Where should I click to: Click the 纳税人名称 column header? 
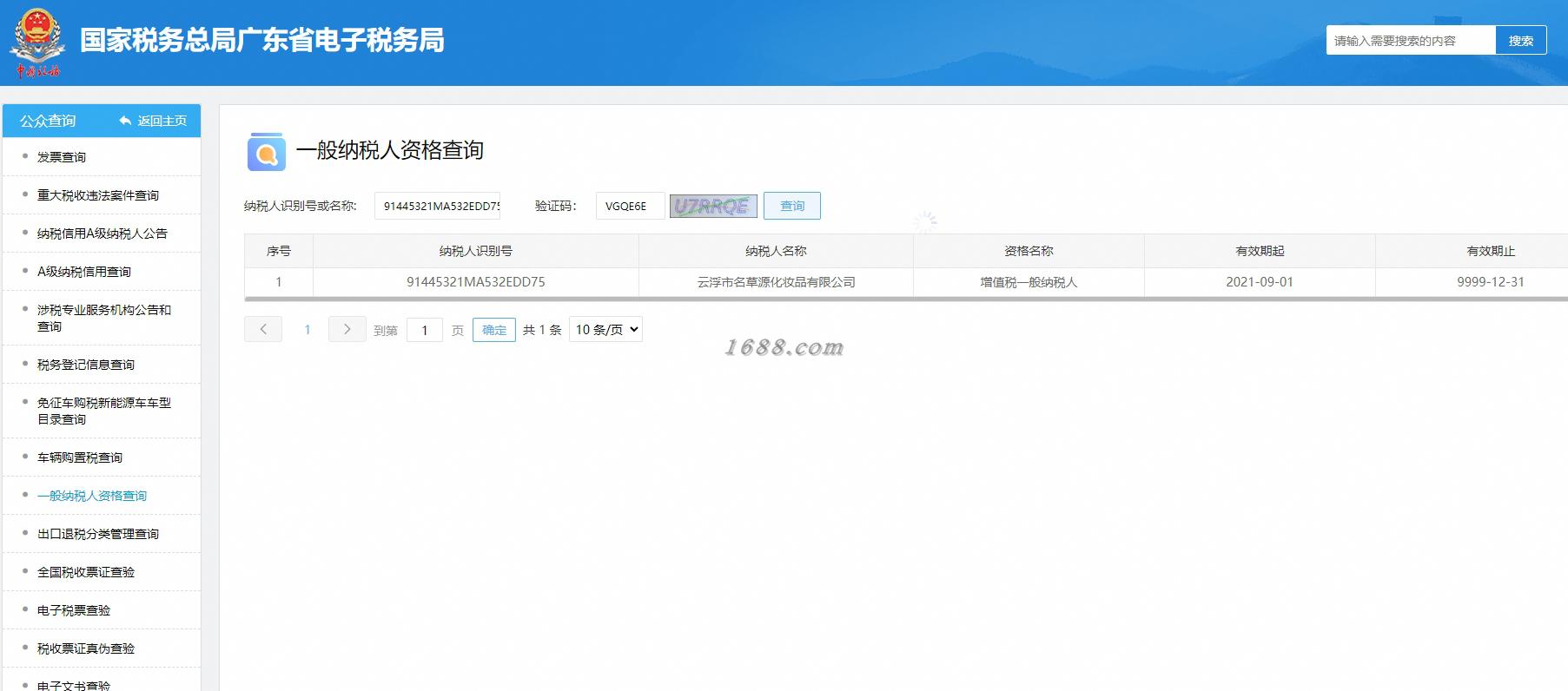click(776, 251)
